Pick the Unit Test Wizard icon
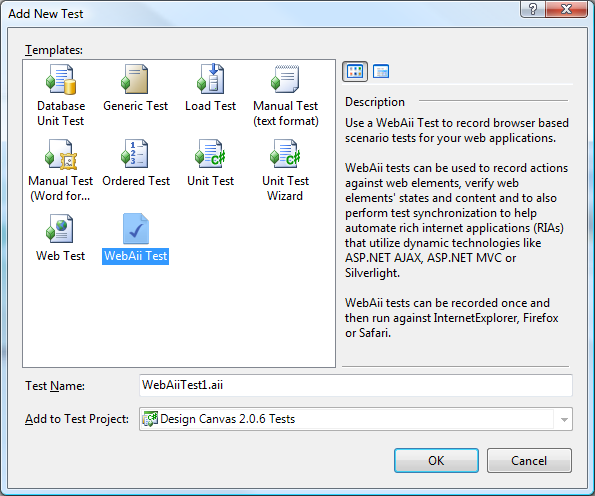 pyautogui.click(x=285, y=153)
